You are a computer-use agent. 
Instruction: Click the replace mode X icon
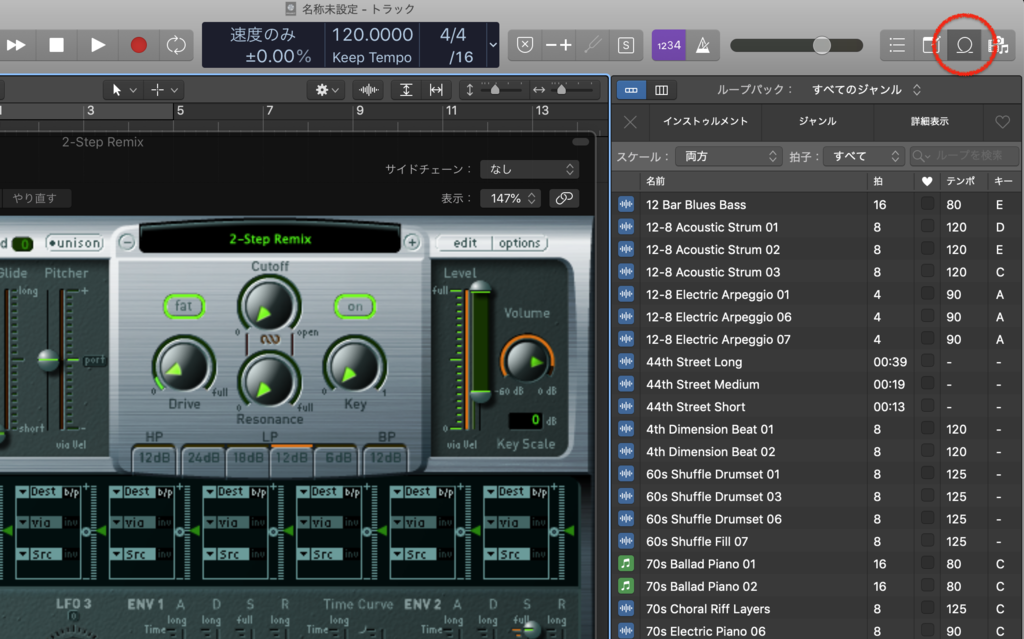coord(525,45)
